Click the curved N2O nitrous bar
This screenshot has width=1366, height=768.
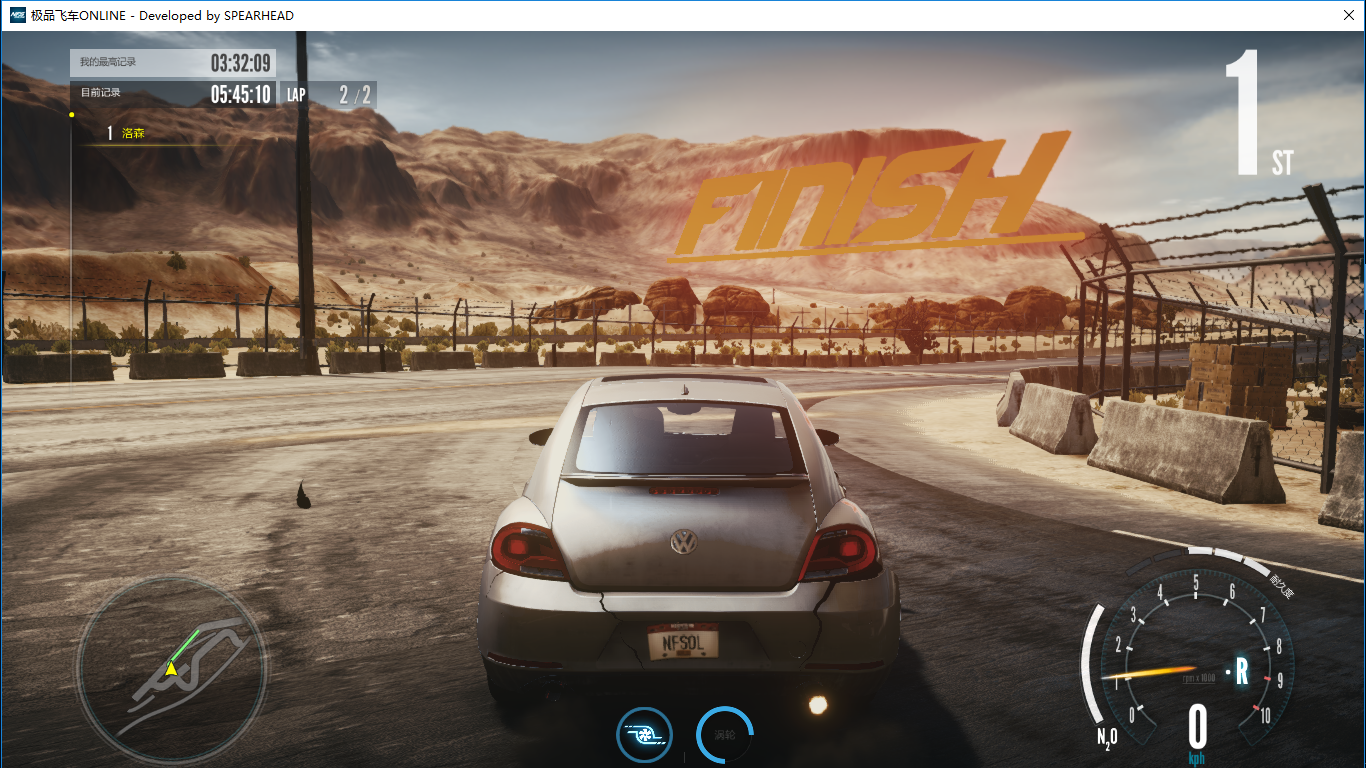point(1092,663)
